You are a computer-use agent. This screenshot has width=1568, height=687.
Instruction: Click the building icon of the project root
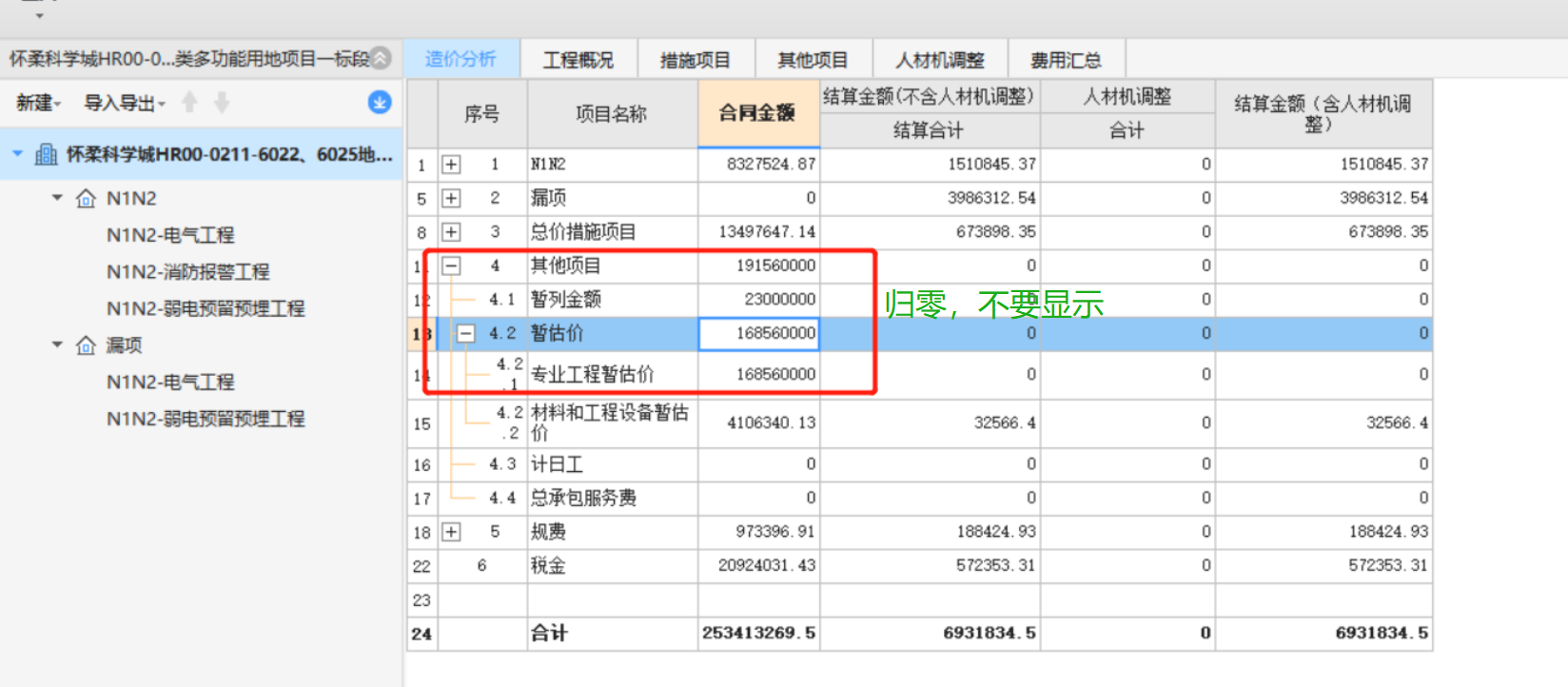(46, 154)
